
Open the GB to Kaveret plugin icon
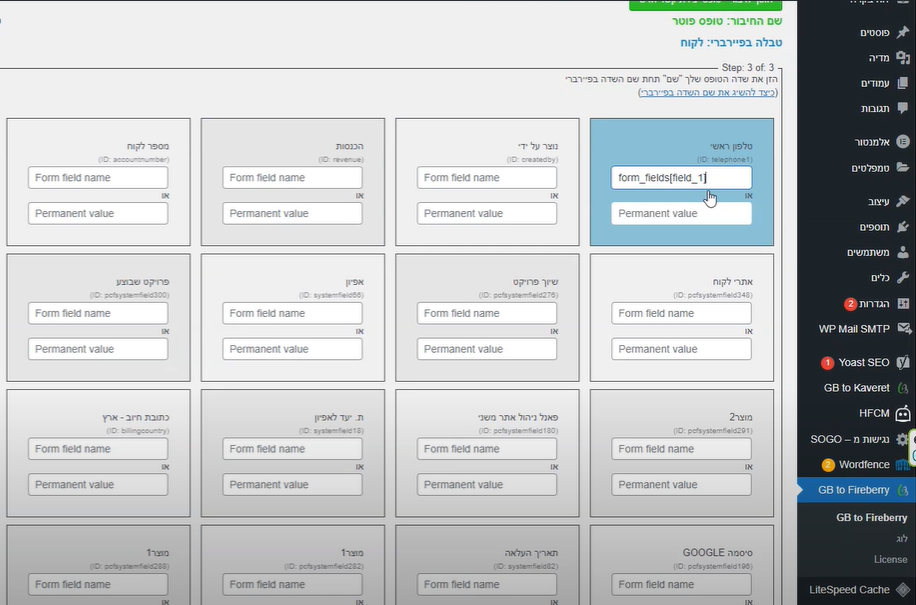[903, 388]
